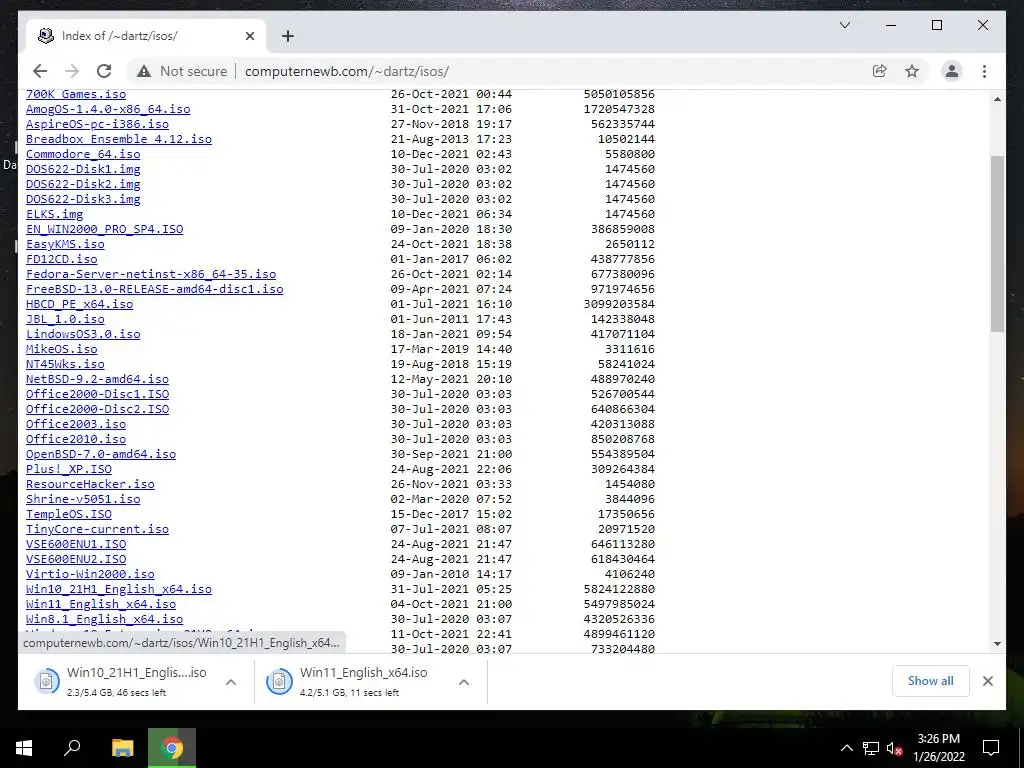Download MikeOS.iso
The height and width of the screenshot is (768, 1024).
[61, 349]
